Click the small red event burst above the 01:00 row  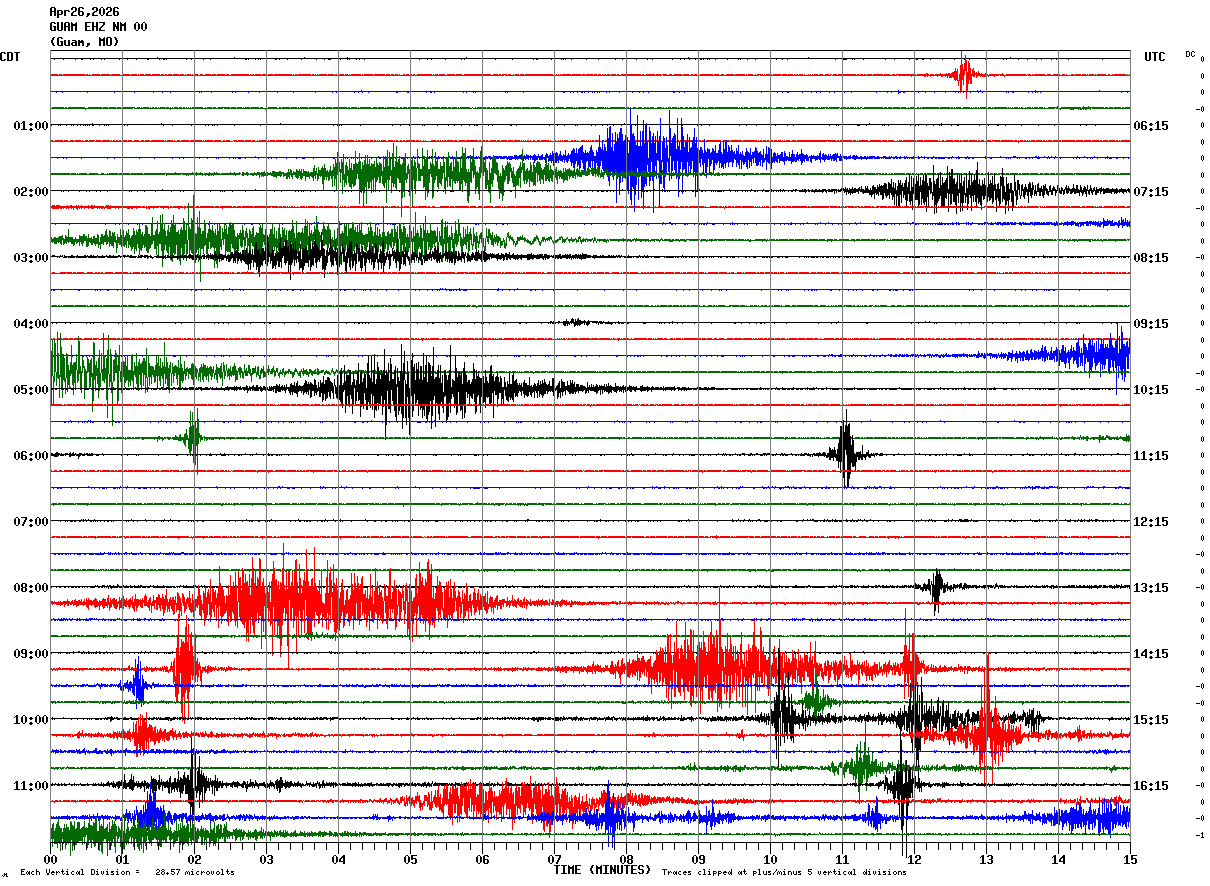(965, 75)
